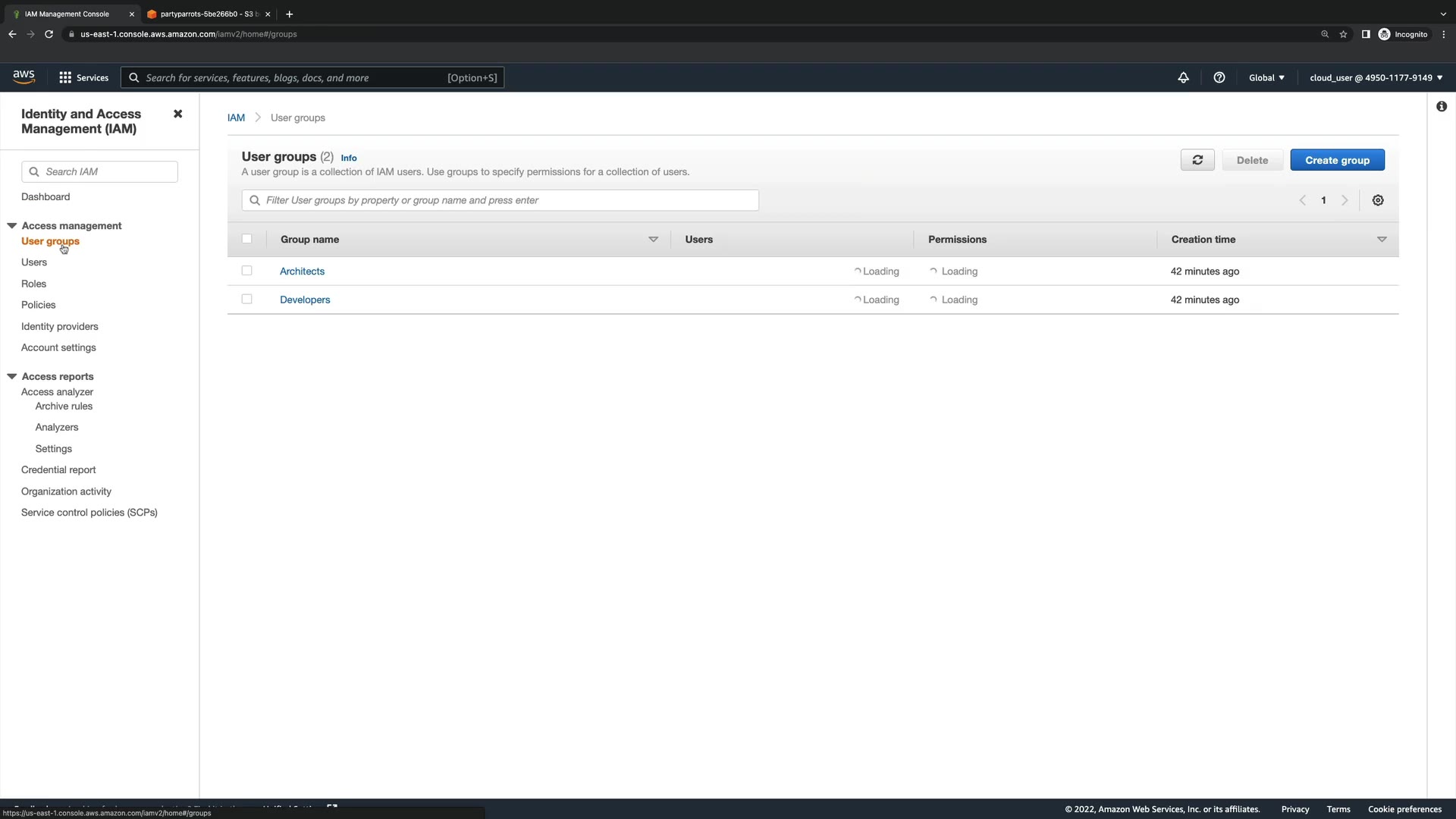
Task: Open the AWS support help icon
Action: tap(1219, 77)
